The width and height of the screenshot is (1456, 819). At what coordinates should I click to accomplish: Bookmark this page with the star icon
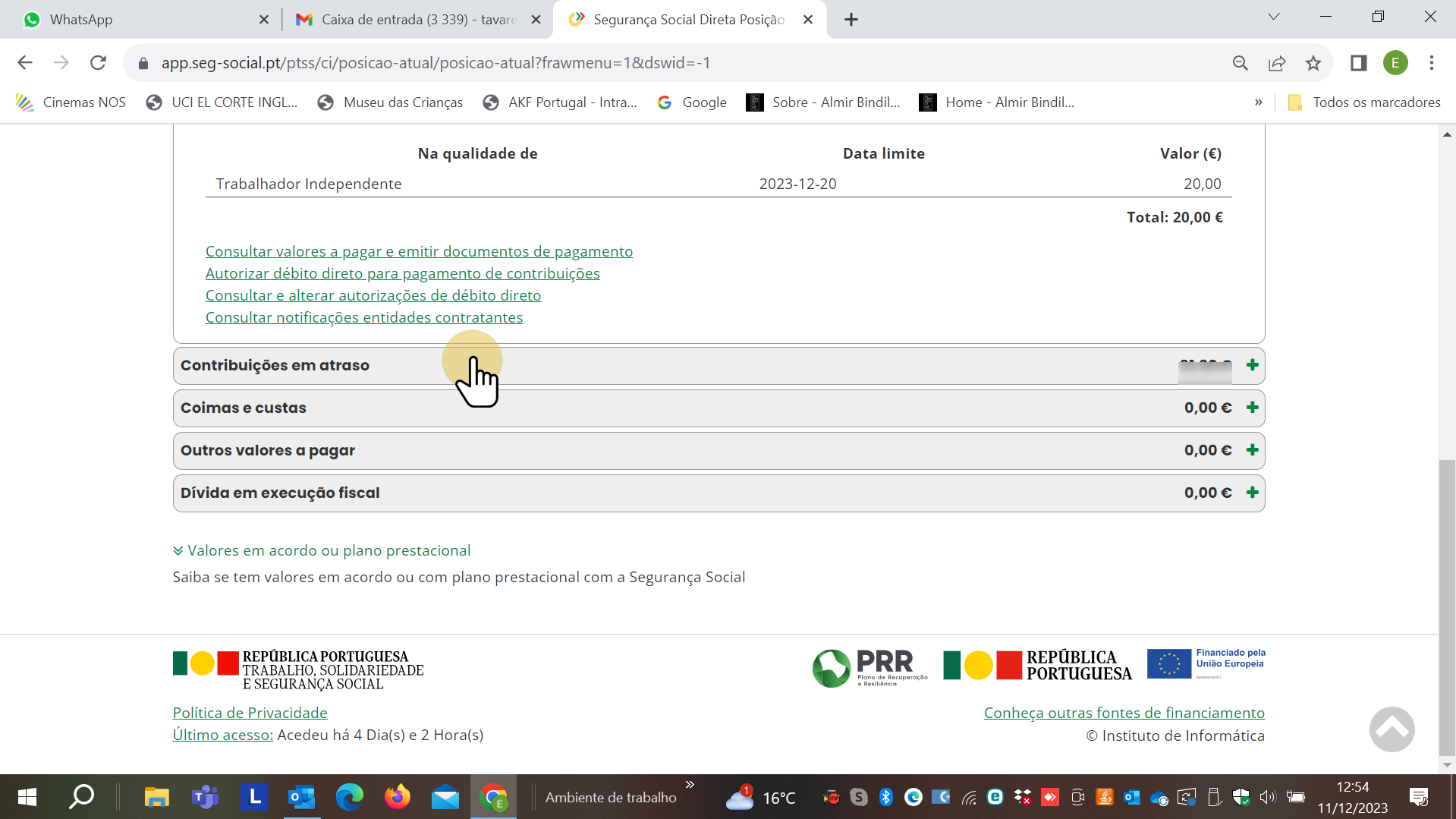[x=1313, y=63]
